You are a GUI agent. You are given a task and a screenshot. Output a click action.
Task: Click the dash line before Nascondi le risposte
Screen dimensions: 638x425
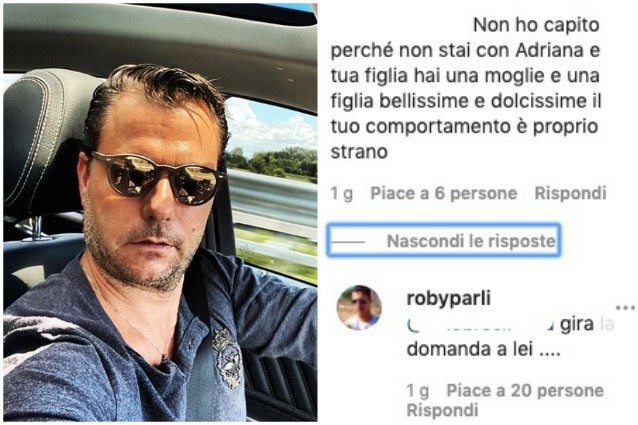pos(347,242)
